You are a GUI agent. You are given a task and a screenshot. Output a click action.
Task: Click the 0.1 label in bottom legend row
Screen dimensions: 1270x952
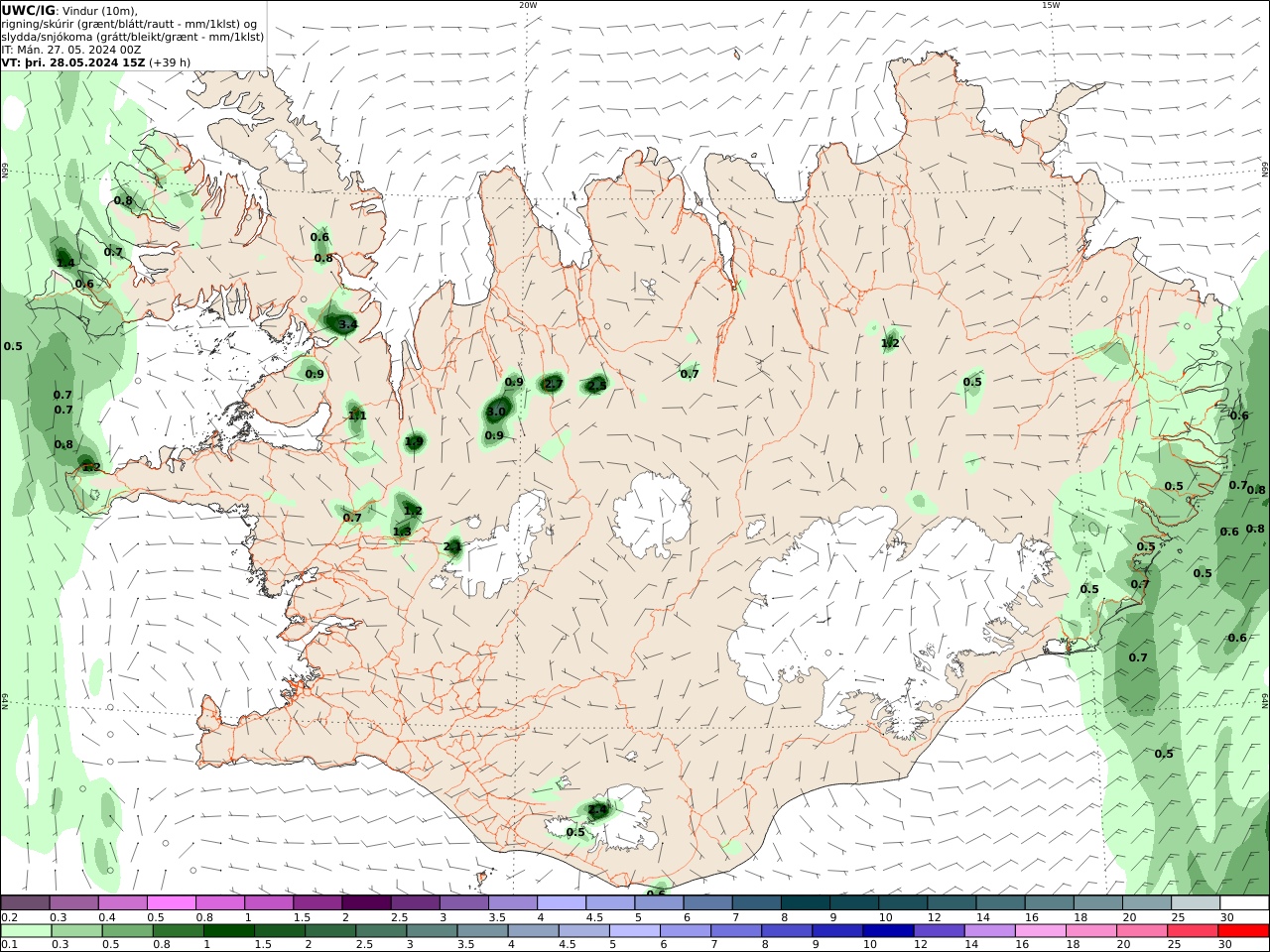(9, 944)
